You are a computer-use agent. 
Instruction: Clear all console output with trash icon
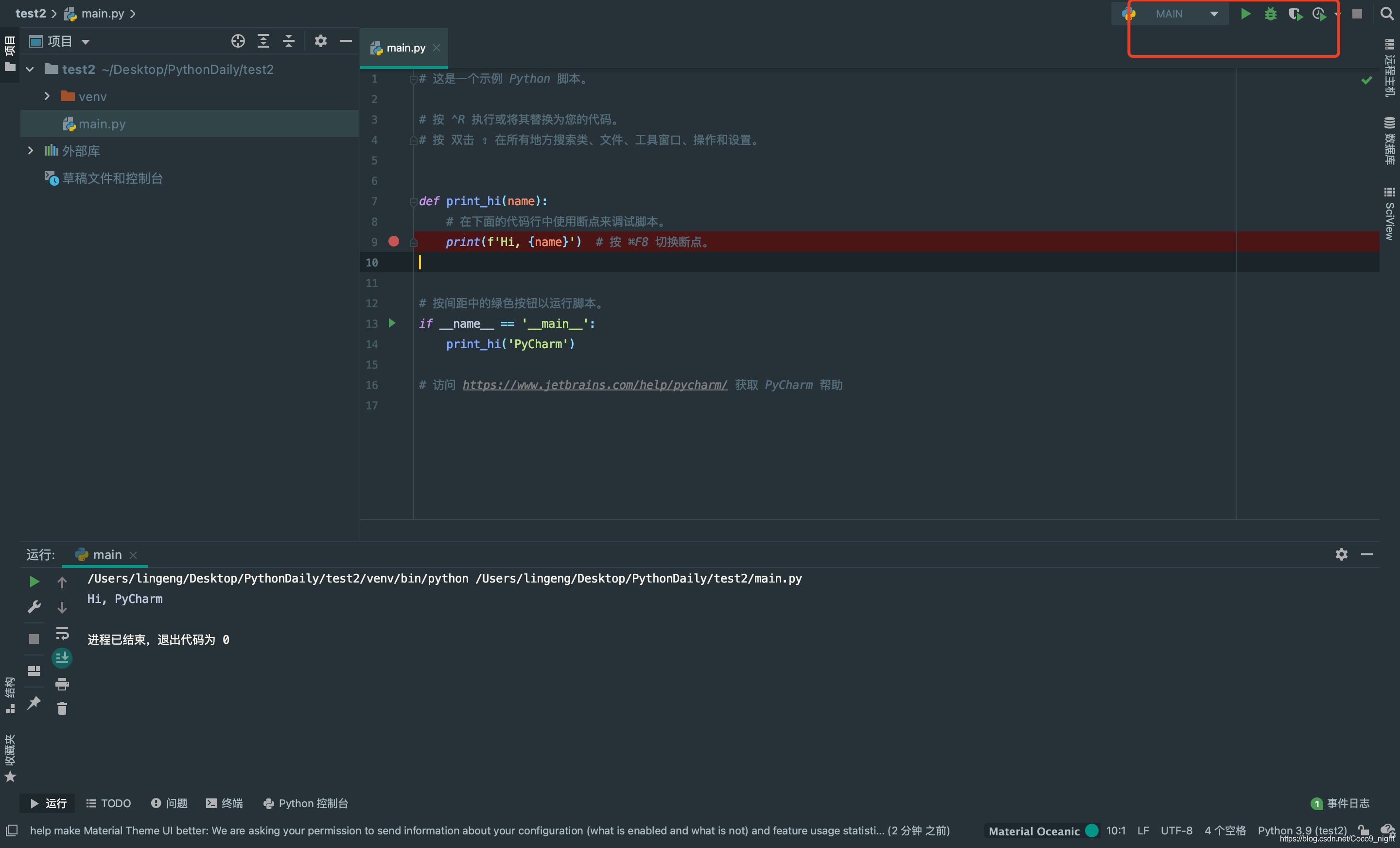(x=62, y=709)
